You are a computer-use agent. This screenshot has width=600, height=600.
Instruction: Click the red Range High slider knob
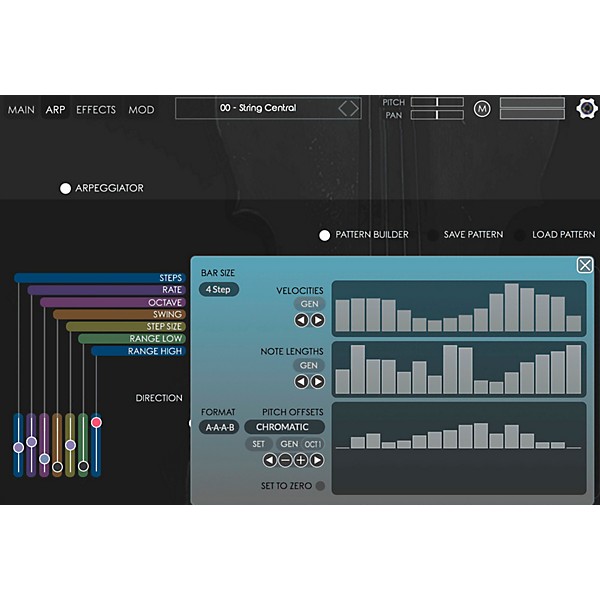96,423
